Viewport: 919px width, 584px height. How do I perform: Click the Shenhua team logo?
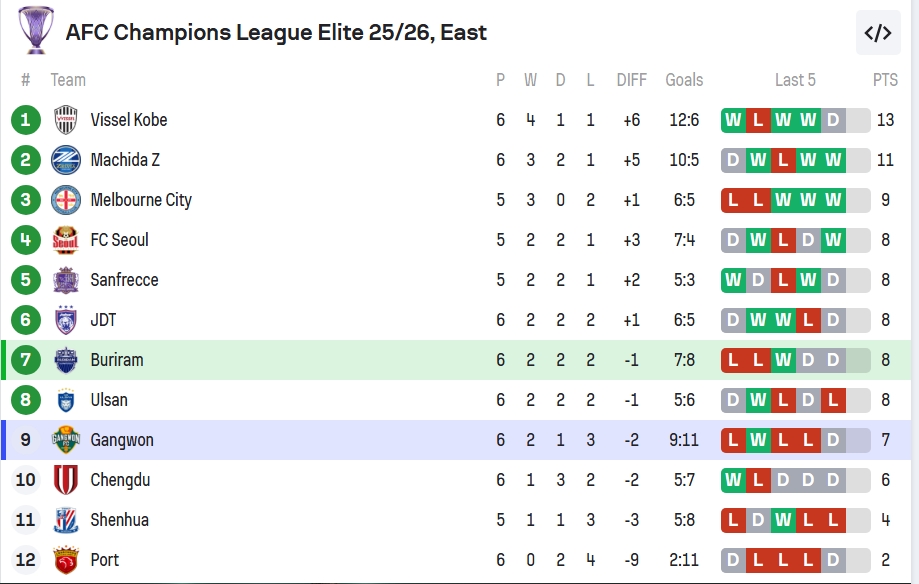66,520
